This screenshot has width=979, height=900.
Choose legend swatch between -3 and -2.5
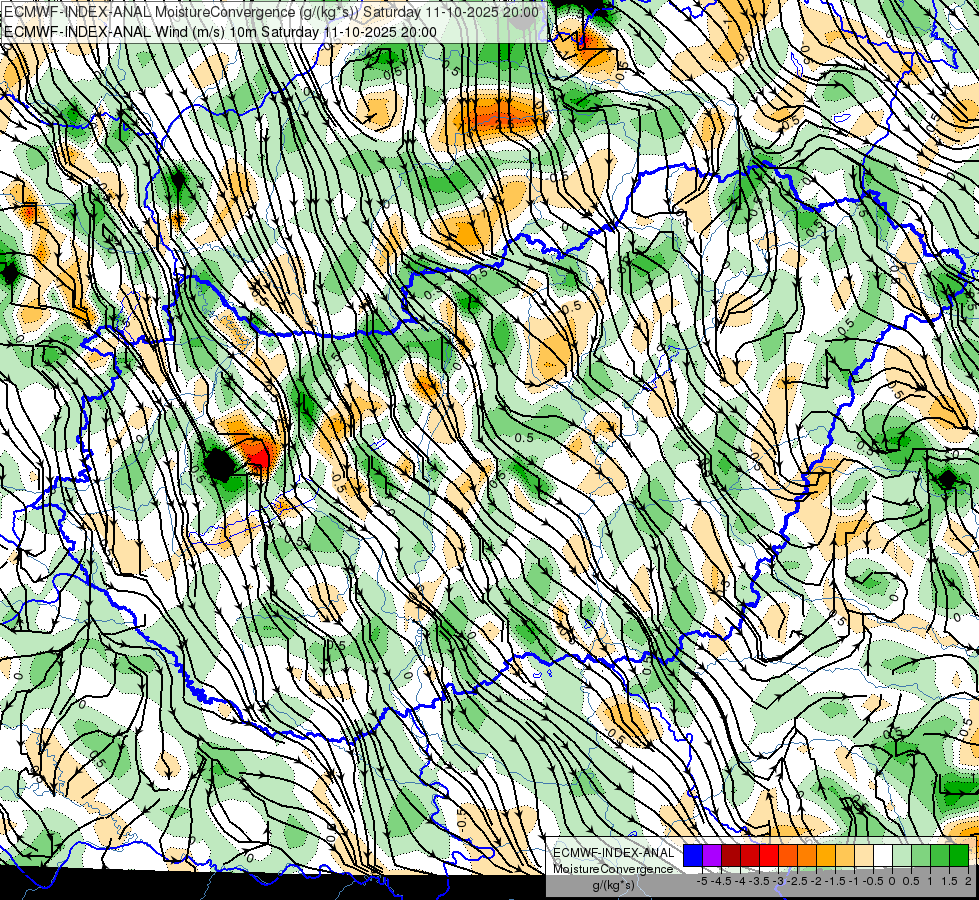tap(788, 855)
